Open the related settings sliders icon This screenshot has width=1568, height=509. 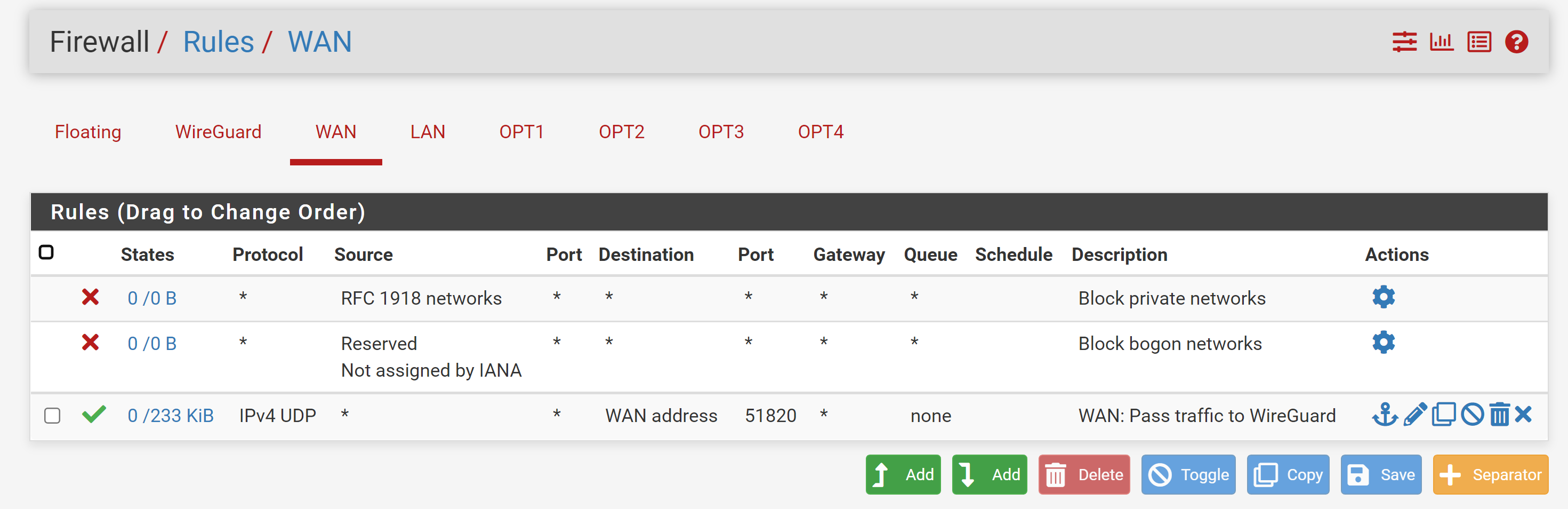tap(1404, 42)
